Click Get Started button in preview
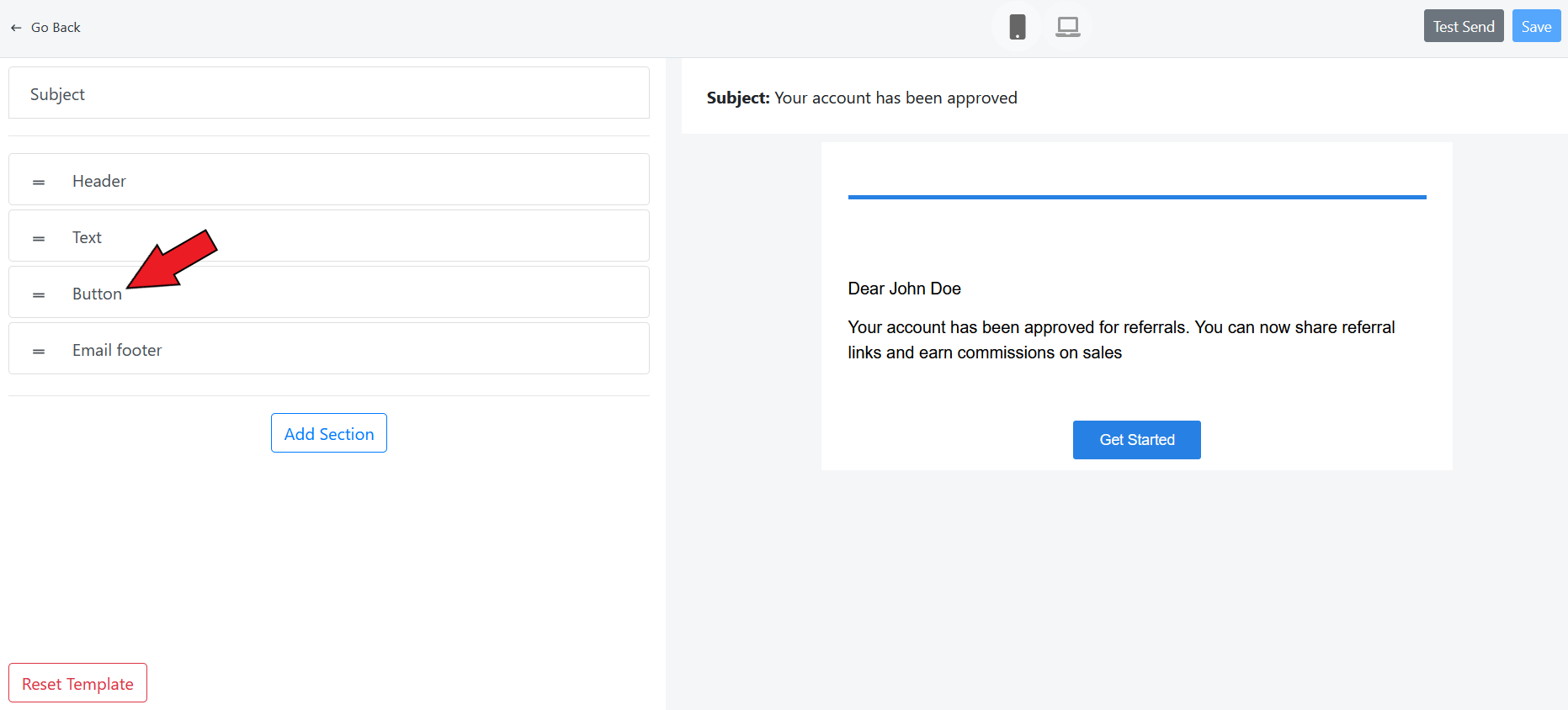1568x710 pixels. tap(1136, 440)
